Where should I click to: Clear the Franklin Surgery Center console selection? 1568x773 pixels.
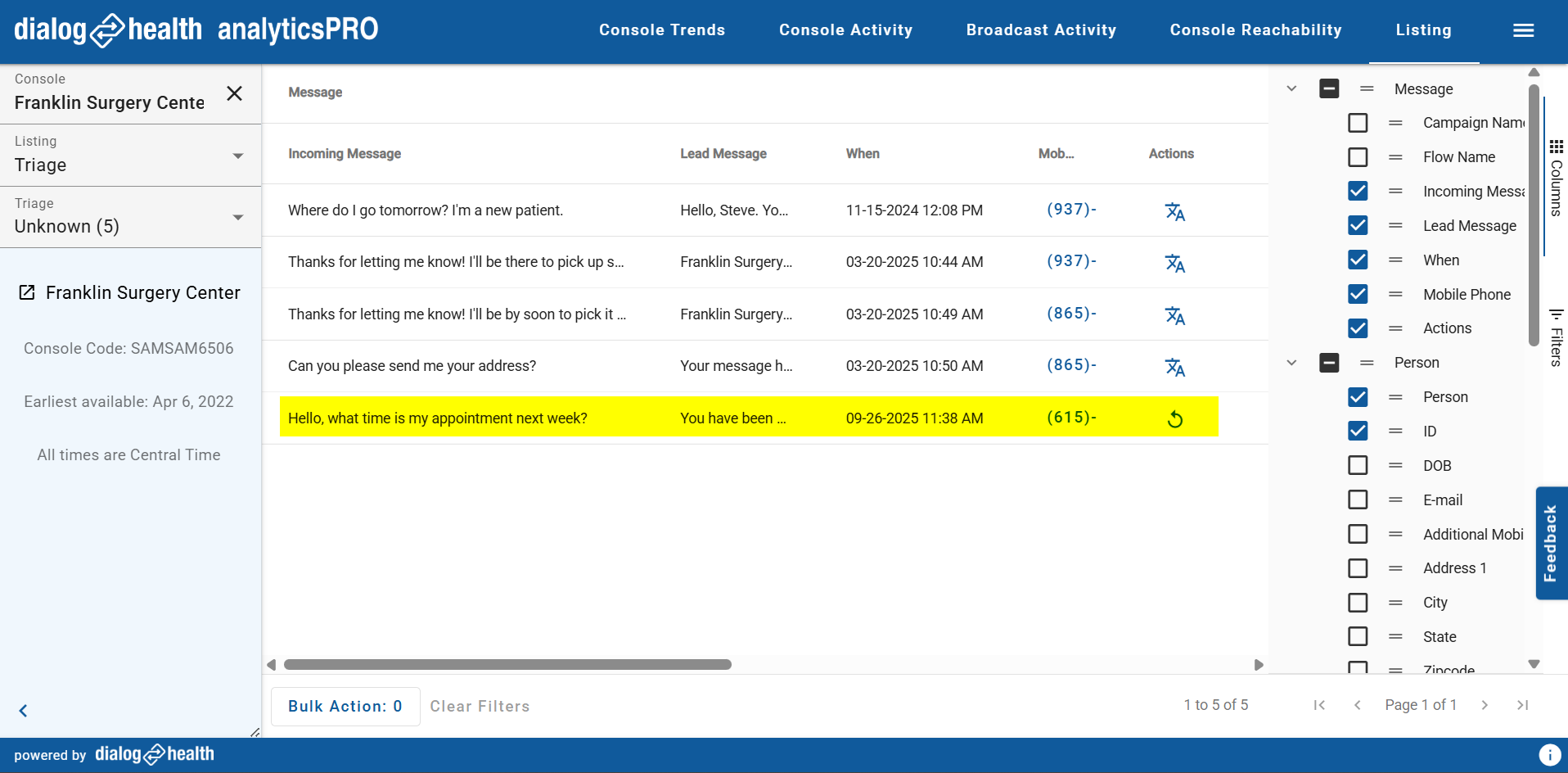pyautogui.click(x=234, y=93)
